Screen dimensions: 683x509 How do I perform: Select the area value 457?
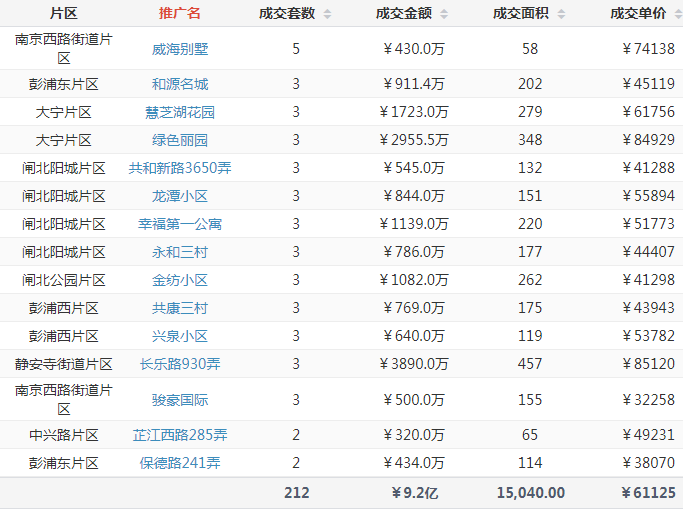[530, 364]
